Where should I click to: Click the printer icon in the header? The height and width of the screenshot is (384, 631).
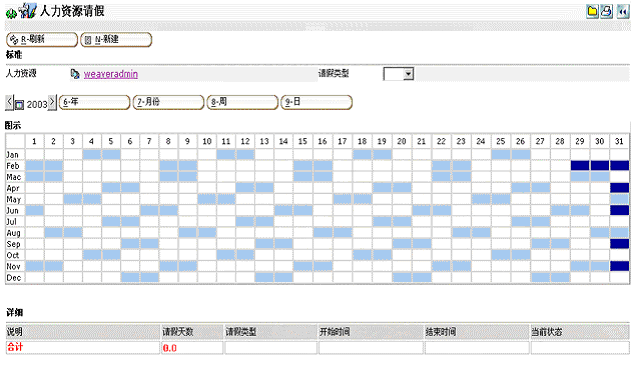pyautogui.click(x=606, y=11)
